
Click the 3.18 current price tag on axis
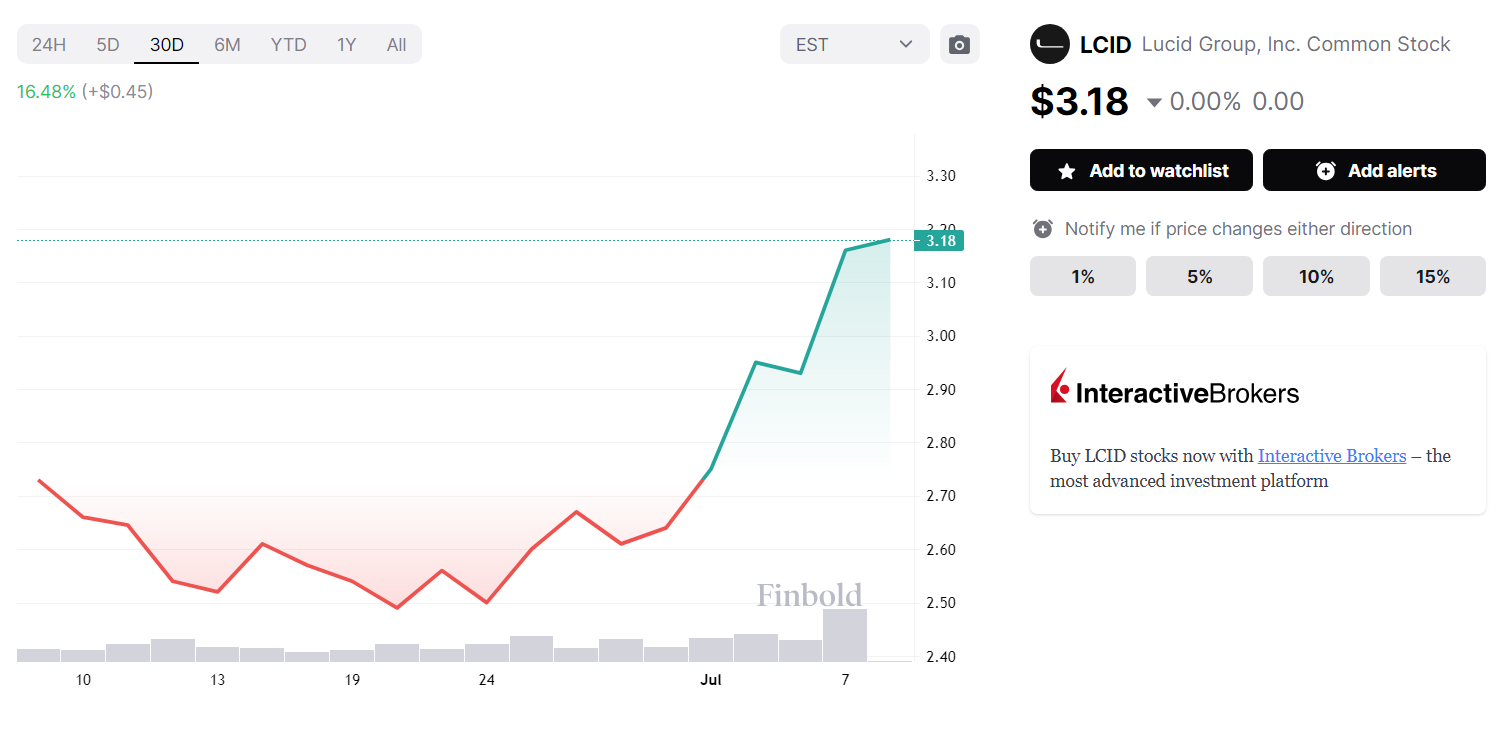939,240
